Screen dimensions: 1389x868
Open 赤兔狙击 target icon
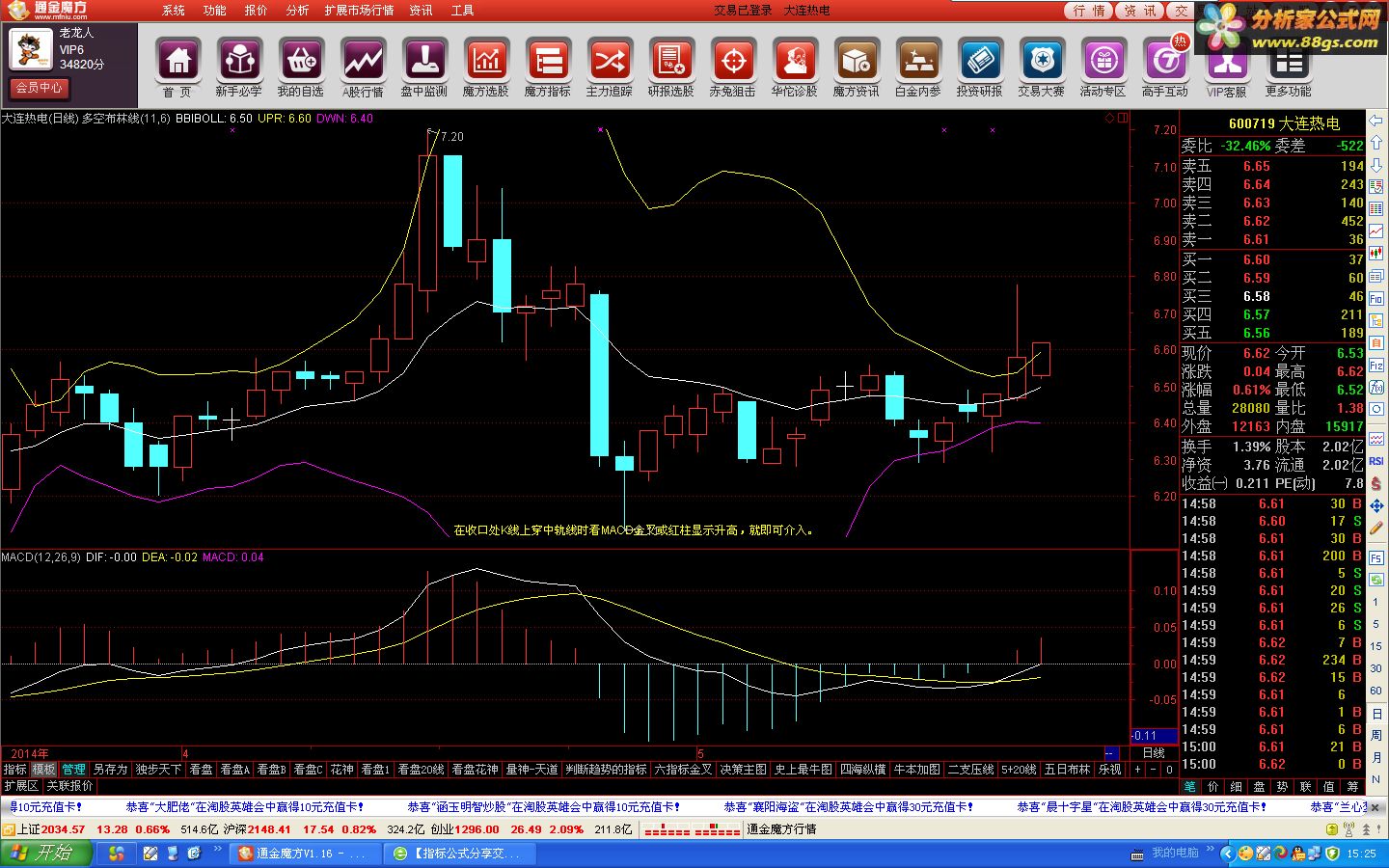click(x=733, y=62)
